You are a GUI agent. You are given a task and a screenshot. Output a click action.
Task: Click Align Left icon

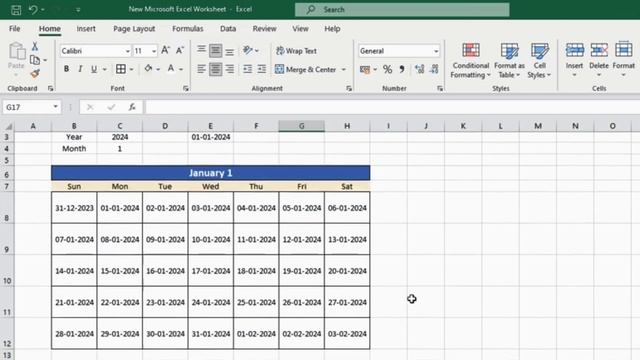pos(201,69)
